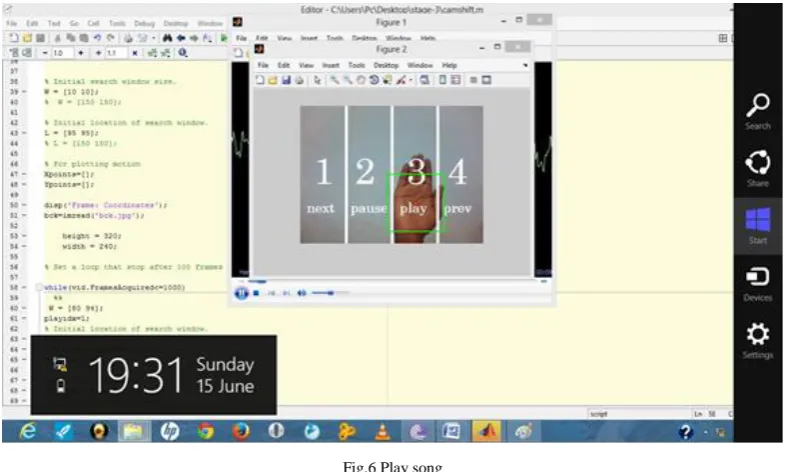Toggle breakpoint dash on line 53
This screenshot has width=787, height=472.
coord(24,236)
